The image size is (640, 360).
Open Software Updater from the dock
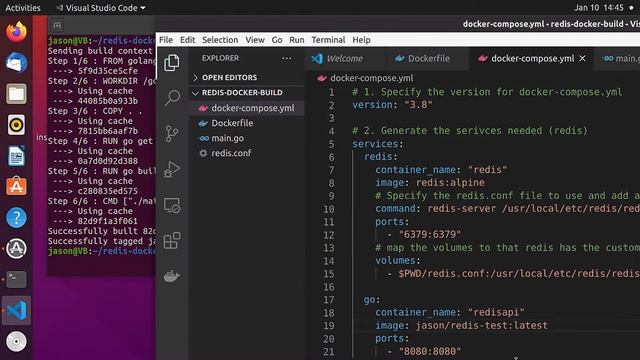[16, 249]
